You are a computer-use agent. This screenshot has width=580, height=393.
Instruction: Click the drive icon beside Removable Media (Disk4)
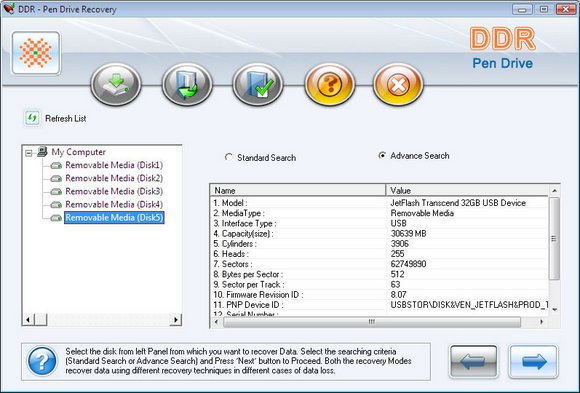click(56, 205)
